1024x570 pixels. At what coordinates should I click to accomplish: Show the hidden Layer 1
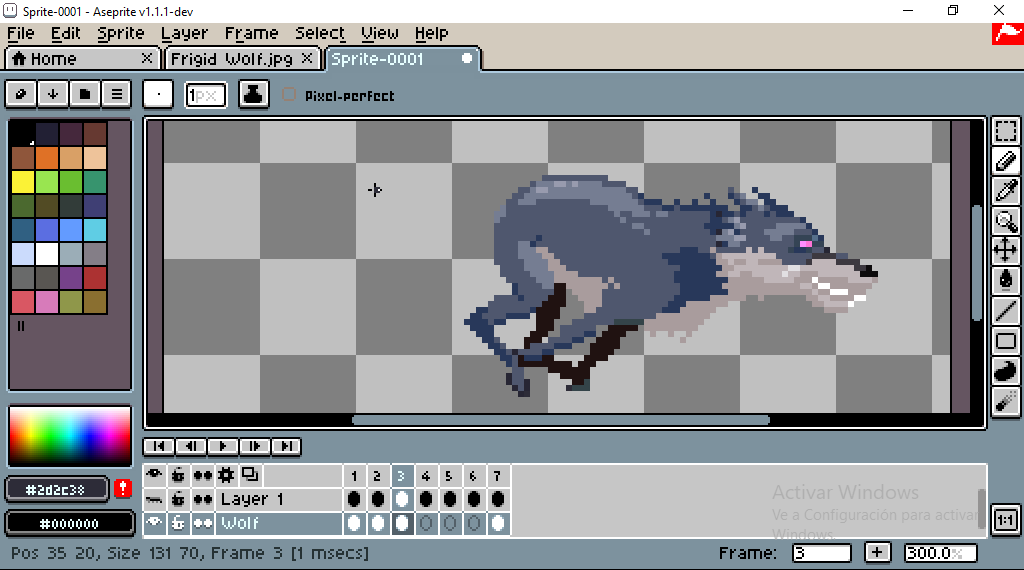(154, 499)
